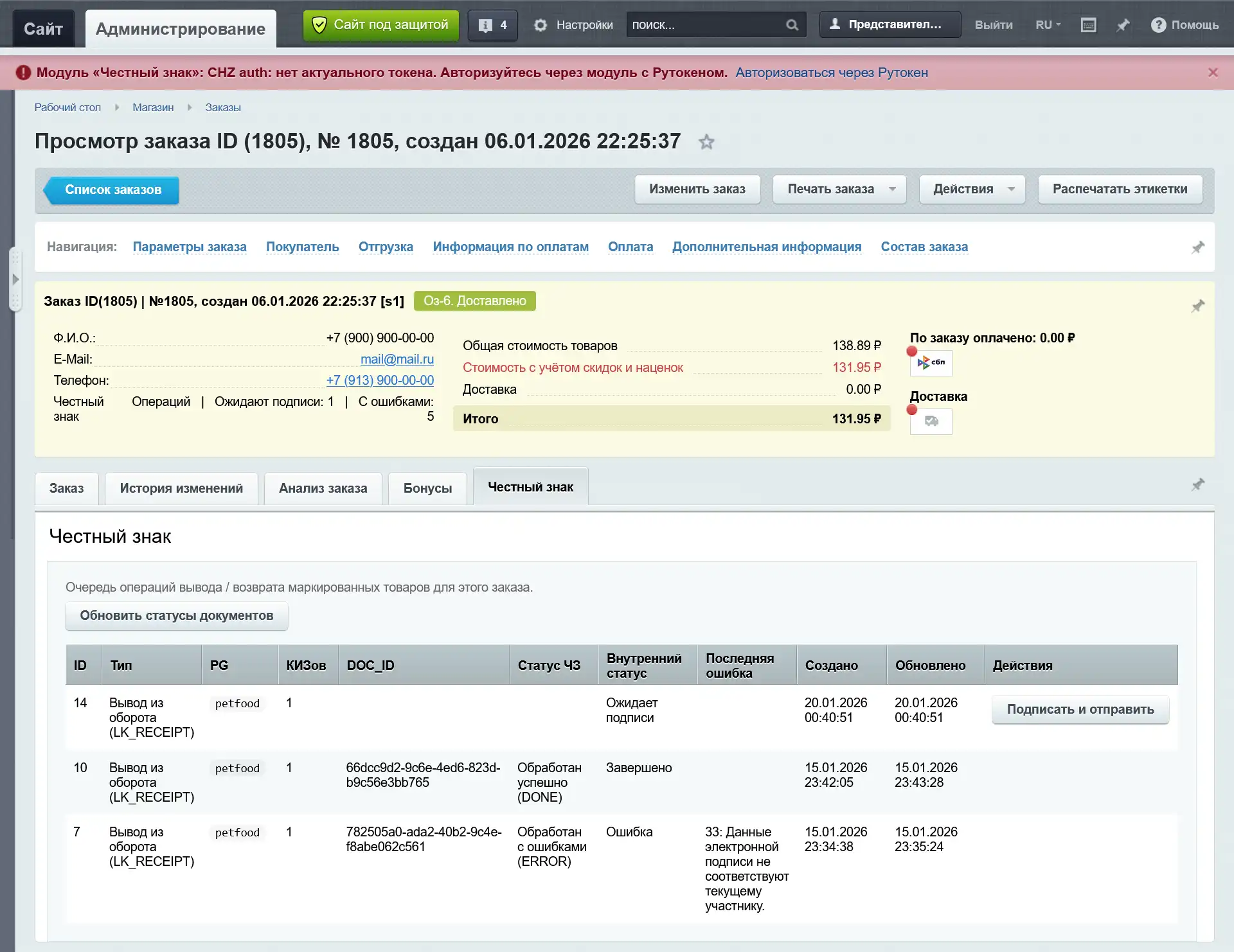The width and height of the screenshot is (1234, 952).
Task: Add order page to favorites star
Action: 706,142
